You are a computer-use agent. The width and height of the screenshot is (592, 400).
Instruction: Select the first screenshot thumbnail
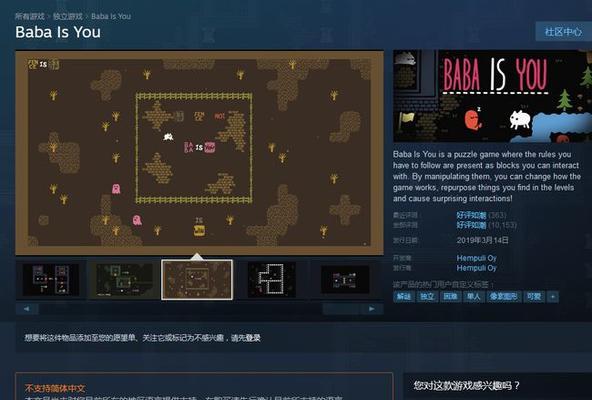(51, 280)
